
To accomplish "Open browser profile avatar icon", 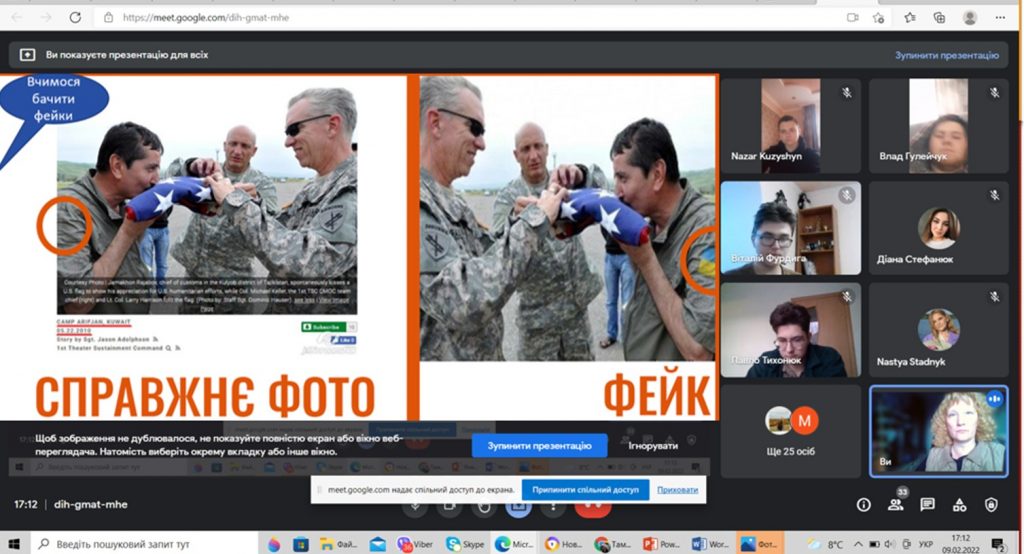I will (x=969, y=17).
